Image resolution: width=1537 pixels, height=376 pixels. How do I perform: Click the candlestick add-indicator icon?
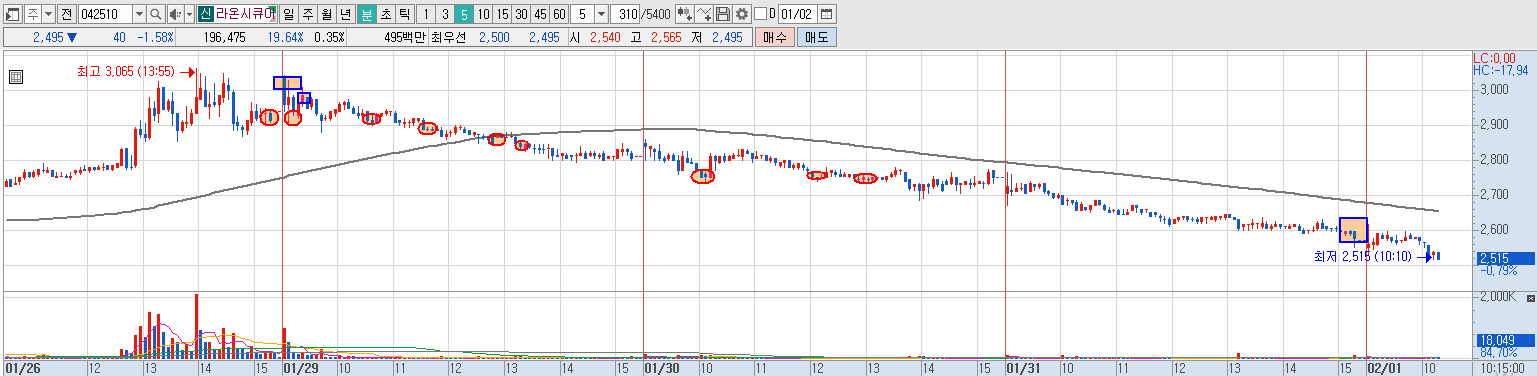684,15
